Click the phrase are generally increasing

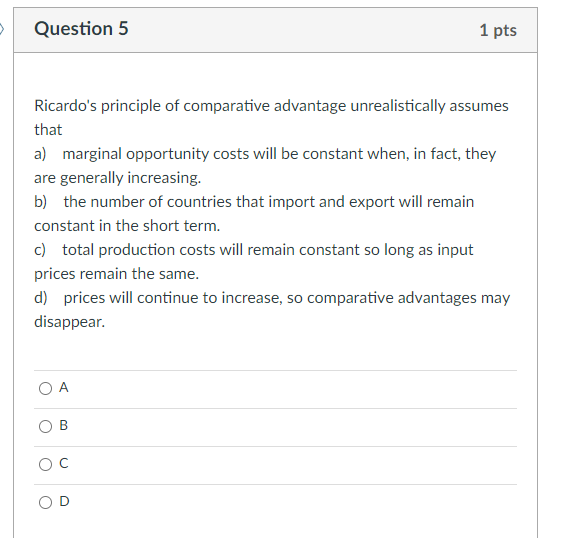coord(118,178)
